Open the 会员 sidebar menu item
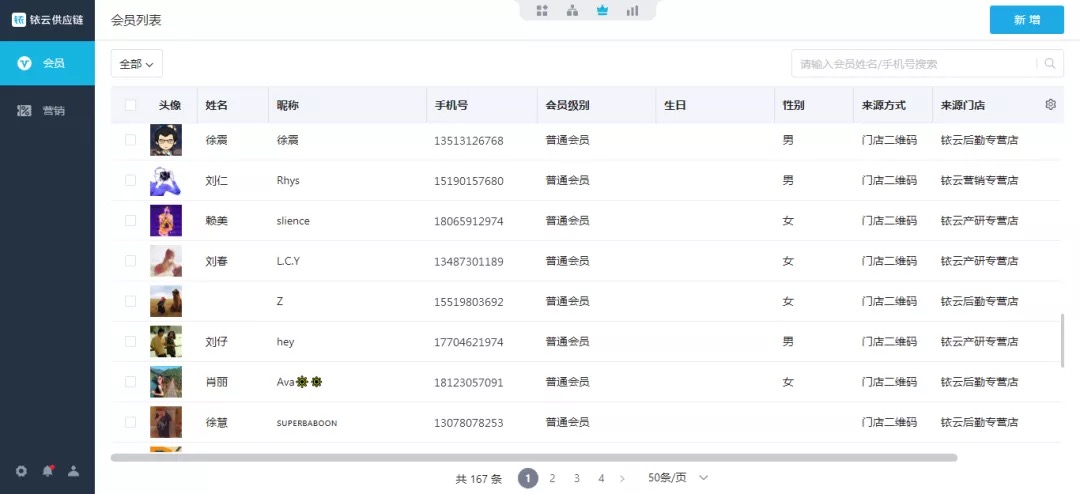 (47, 63)
